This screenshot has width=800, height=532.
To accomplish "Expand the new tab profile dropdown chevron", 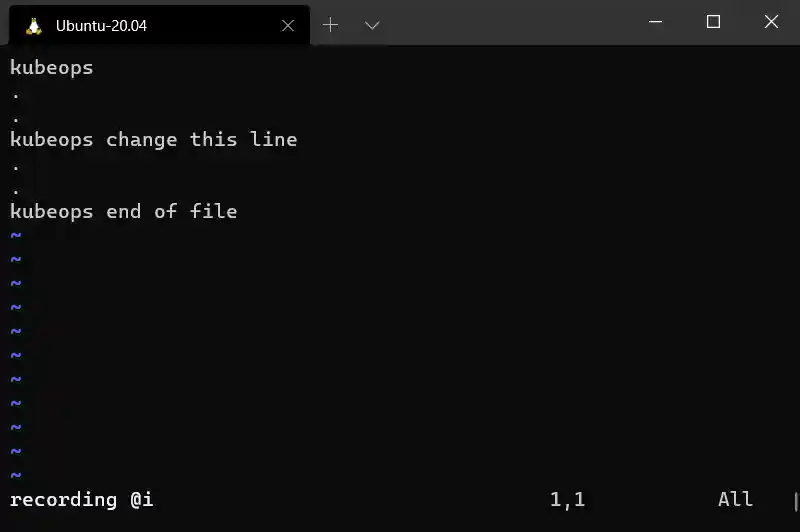I will point(372,25).
